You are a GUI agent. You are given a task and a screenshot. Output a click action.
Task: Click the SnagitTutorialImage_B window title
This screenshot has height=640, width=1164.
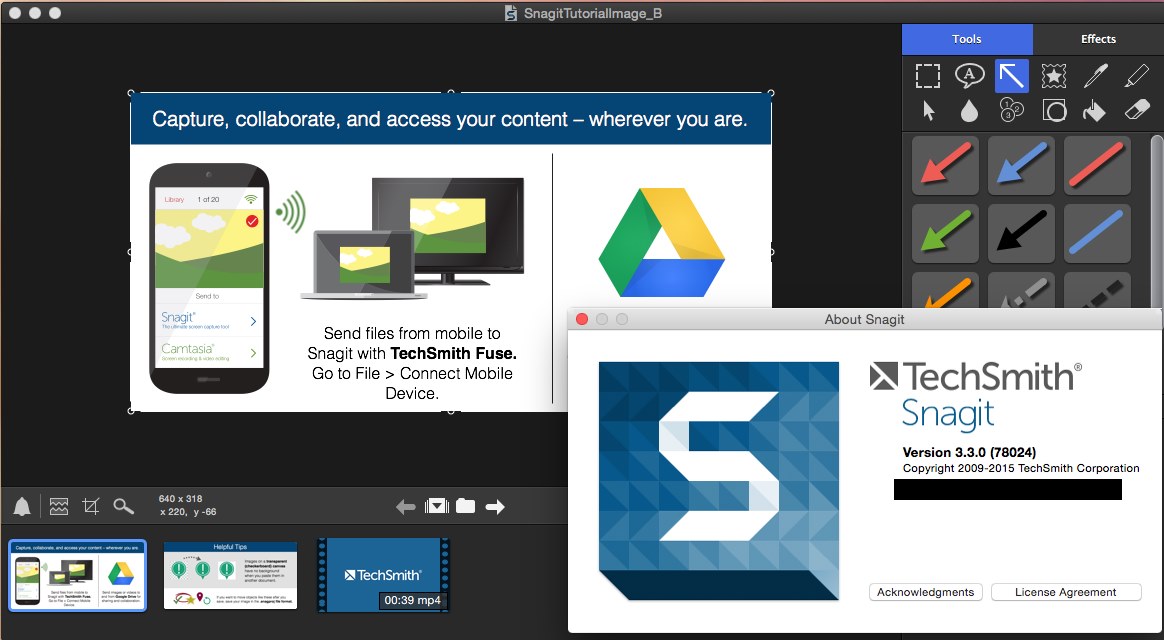pyautogui.click(x=592, y=13)
